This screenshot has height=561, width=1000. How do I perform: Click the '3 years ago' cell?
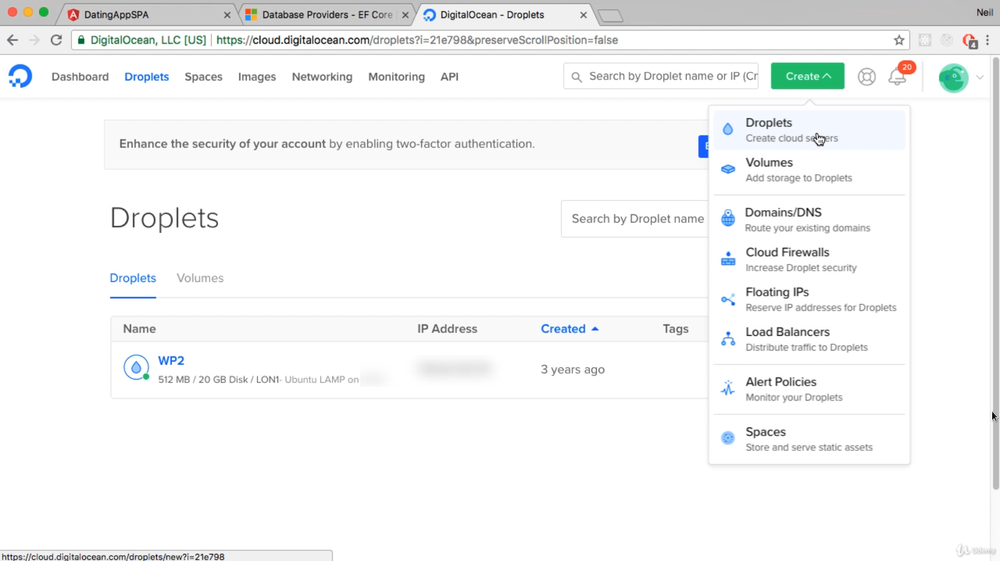pyautogui.click(x=573, y=370)
